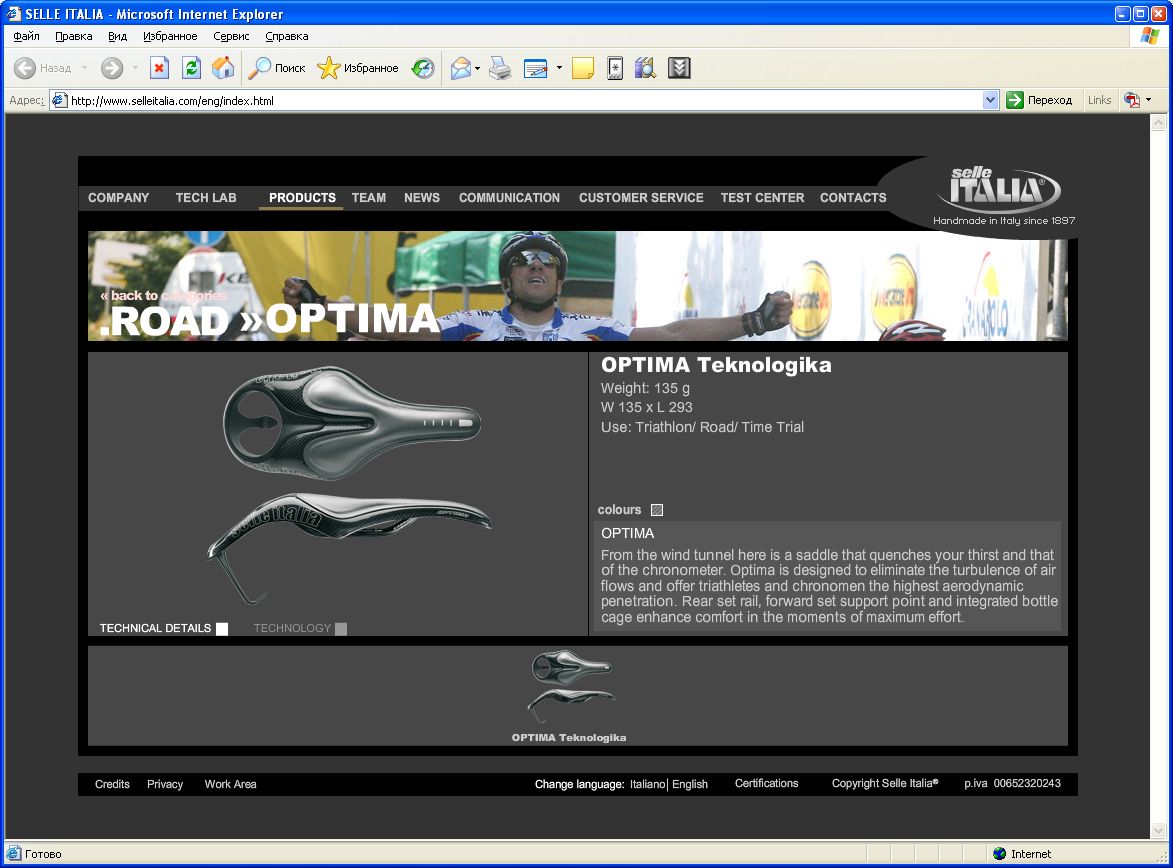Image resolution: width=1173 pixels, height=868 pixels.
Task: Click the phone-like device toolbar icon
Action: point(615,68)
